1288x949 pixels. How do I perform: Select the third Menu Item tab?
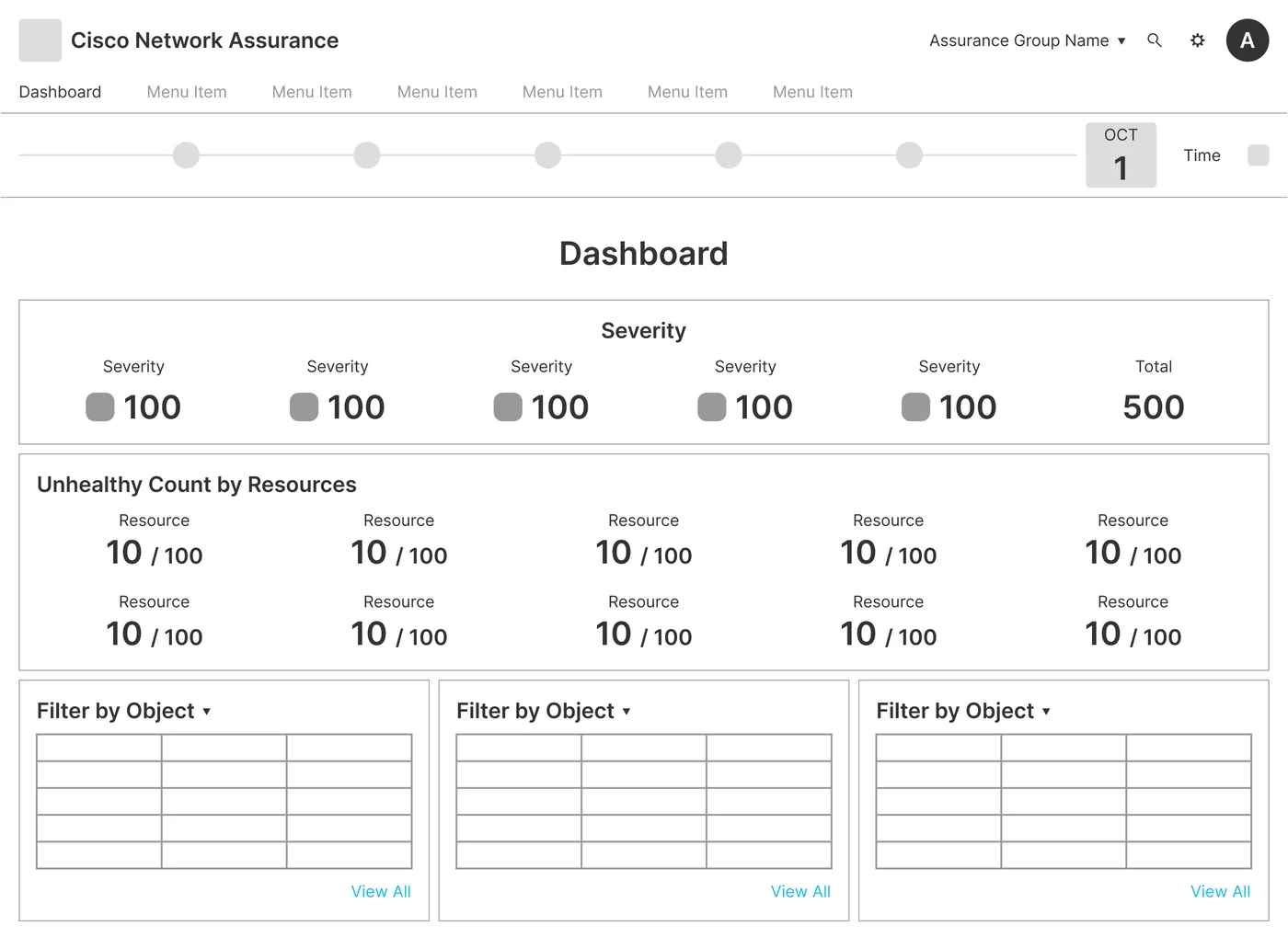(x=437, y=92)
